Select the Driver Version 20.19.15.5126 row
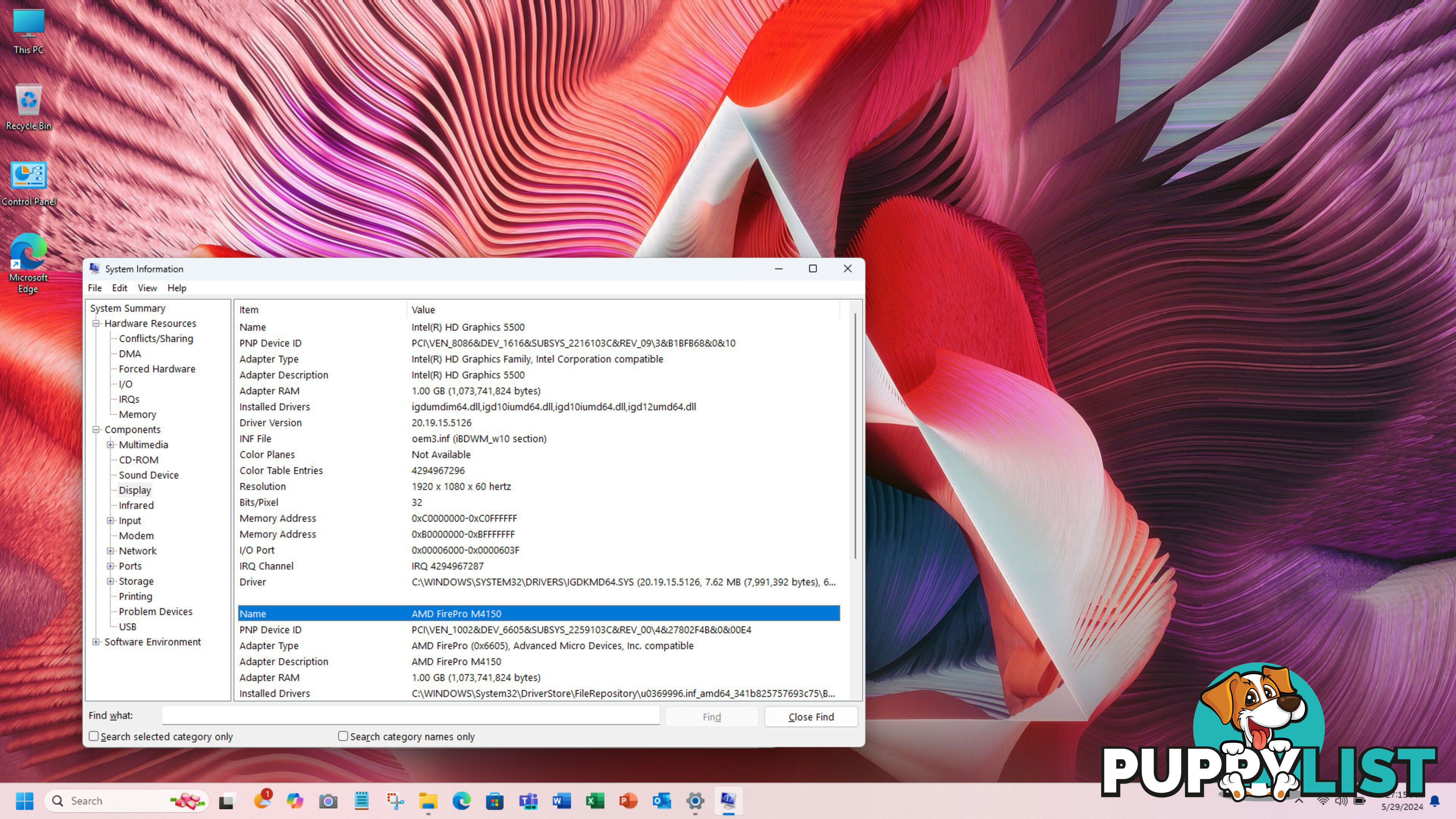This screenshot has height=819, width=1456. coord(539,423)
